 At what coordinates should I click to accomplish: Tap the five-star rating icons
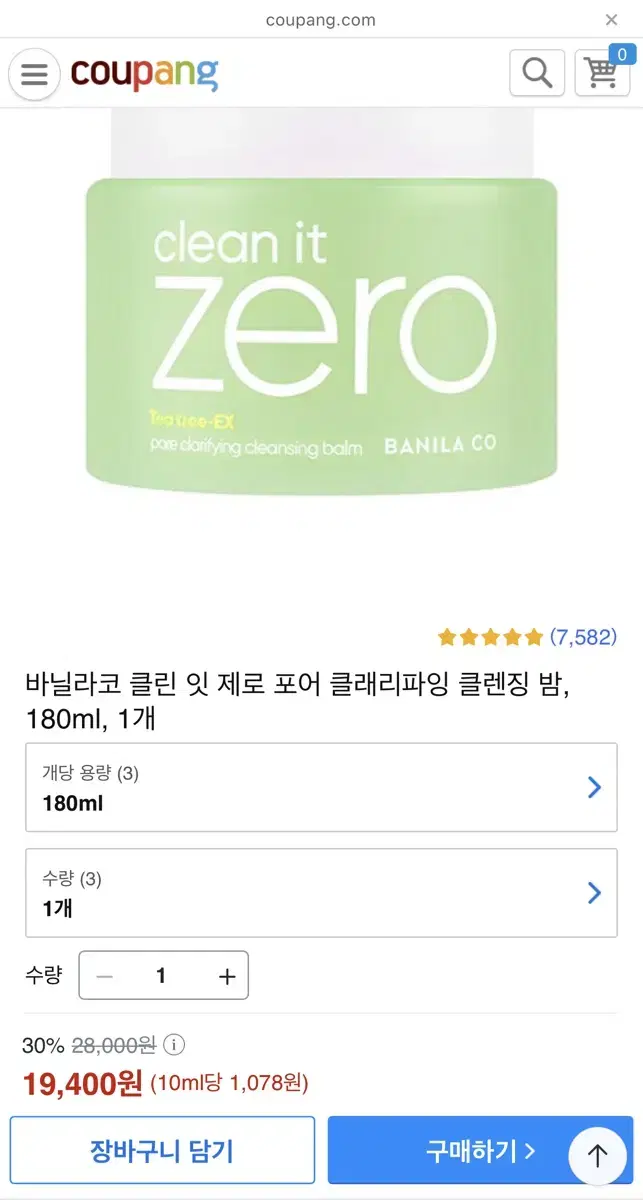click(x=490, y=637)
